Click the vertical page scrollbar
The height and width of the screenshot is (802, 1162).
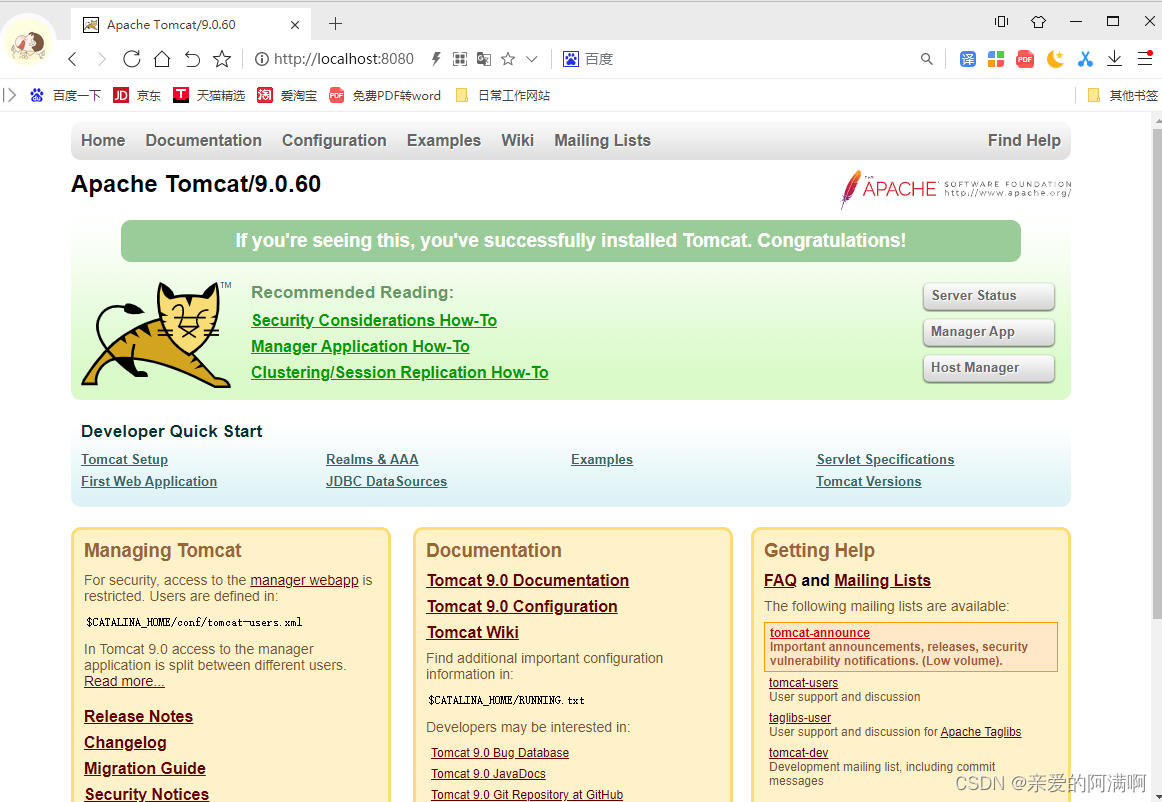pos(1157,374)
